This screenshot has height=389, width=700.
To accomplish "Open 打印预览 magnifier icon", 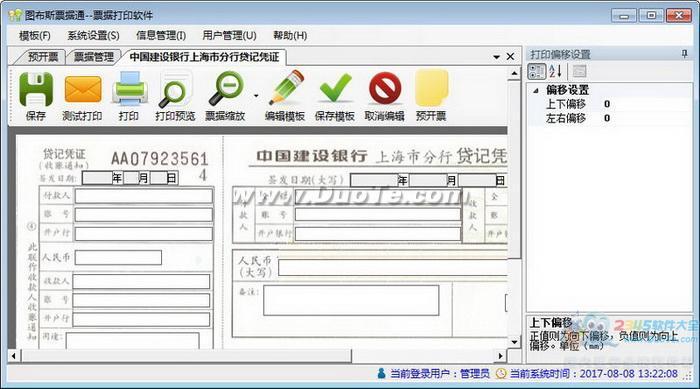I will [x=175, y=89].
